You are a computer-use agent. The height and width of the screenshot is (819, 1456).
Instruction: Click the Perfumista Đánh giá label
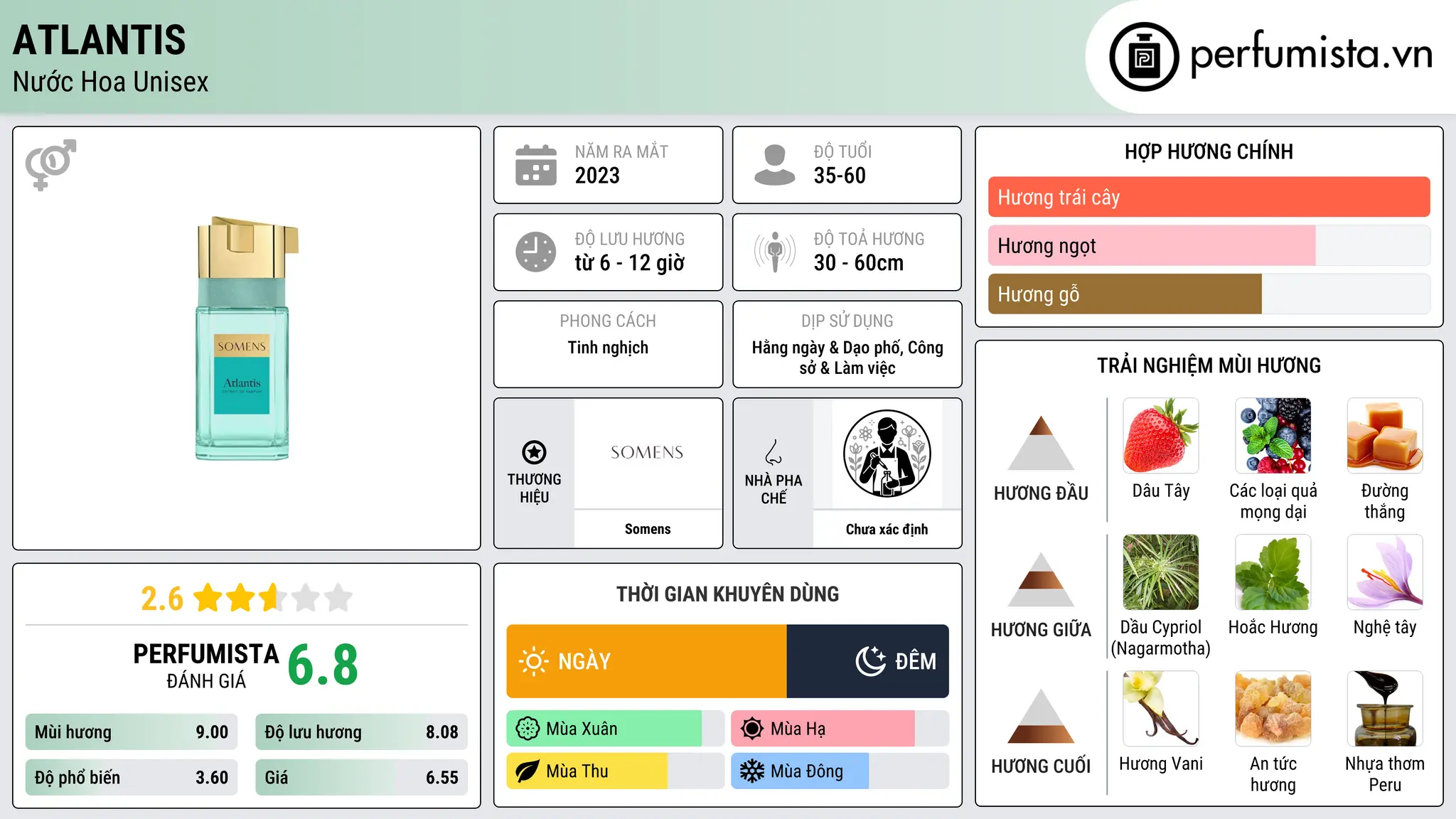pyautogui.click(x=206, y=665)
